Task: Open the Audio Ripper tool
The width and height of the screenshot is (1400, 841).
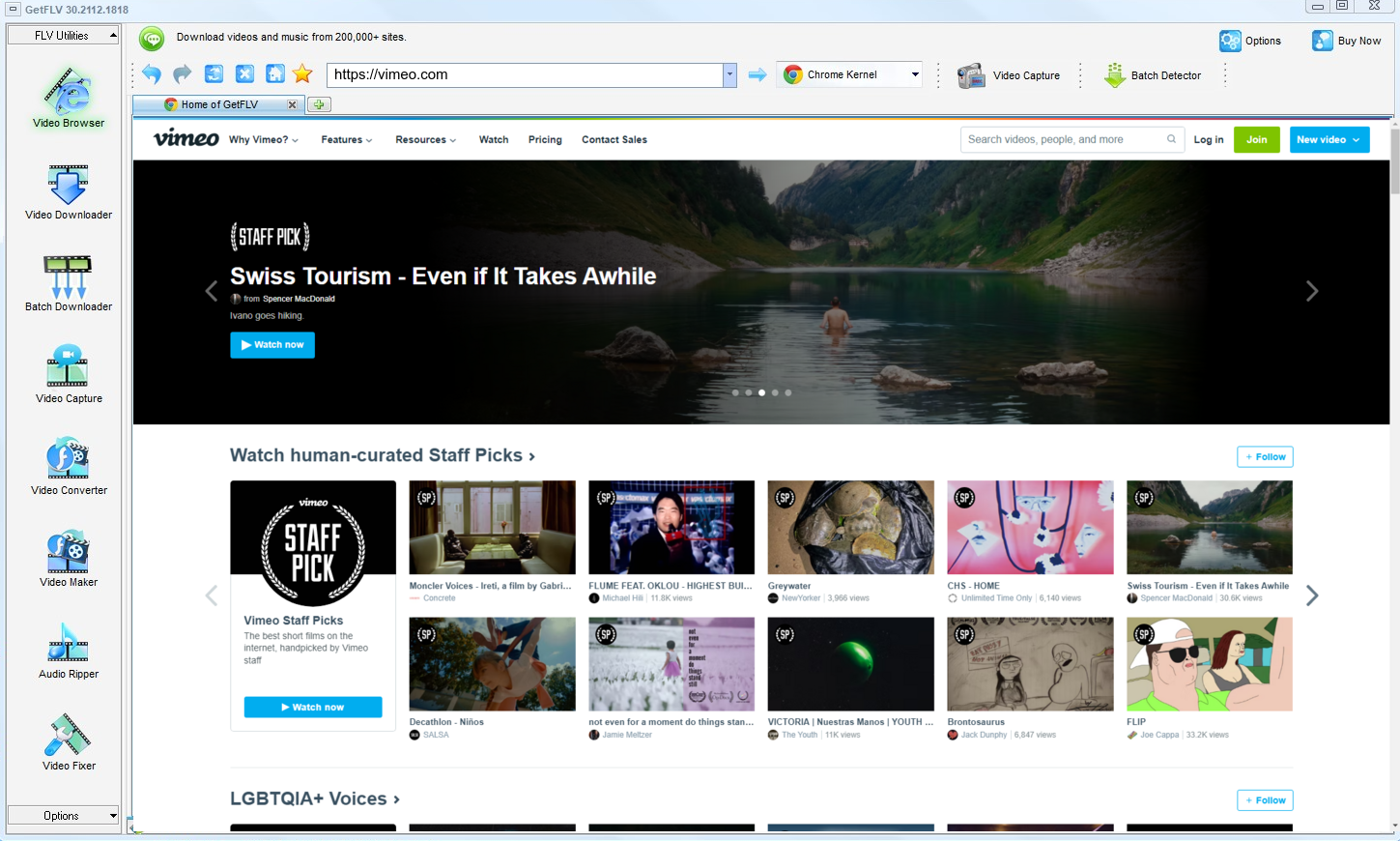Action: click(x=69, y=650)
